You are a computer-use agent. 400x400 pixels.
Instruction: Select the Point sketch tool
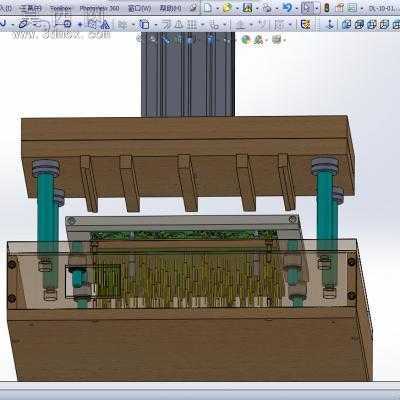pos(80,24)
